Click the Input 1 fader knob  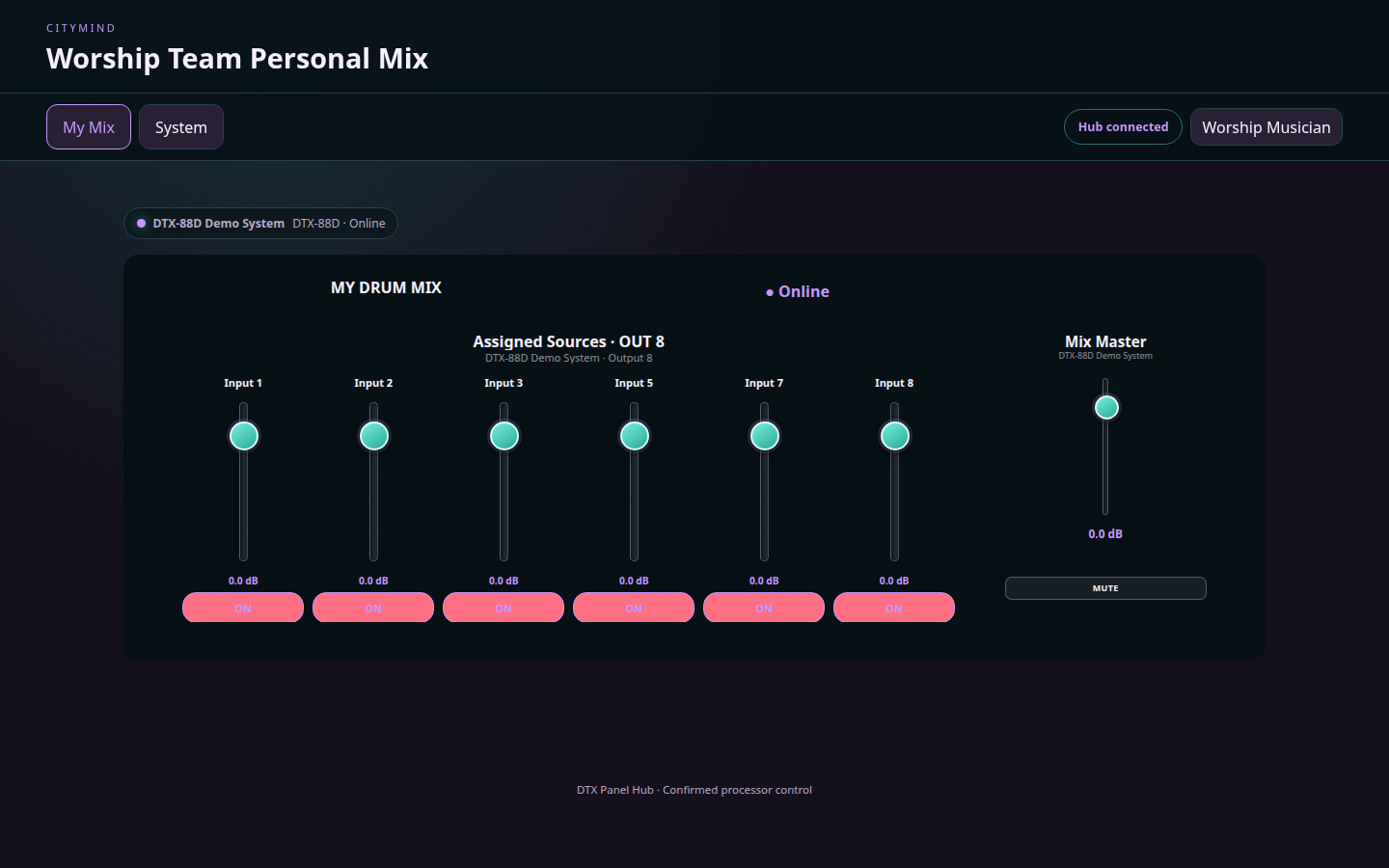click(244, 436)
